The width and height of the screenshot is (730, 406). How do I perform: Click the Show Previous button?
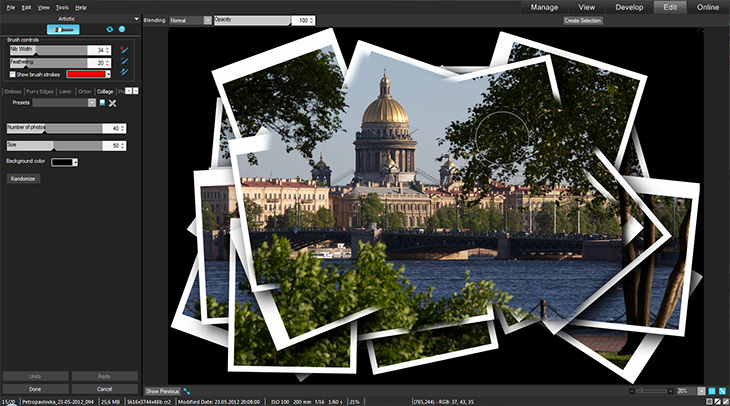162,391
